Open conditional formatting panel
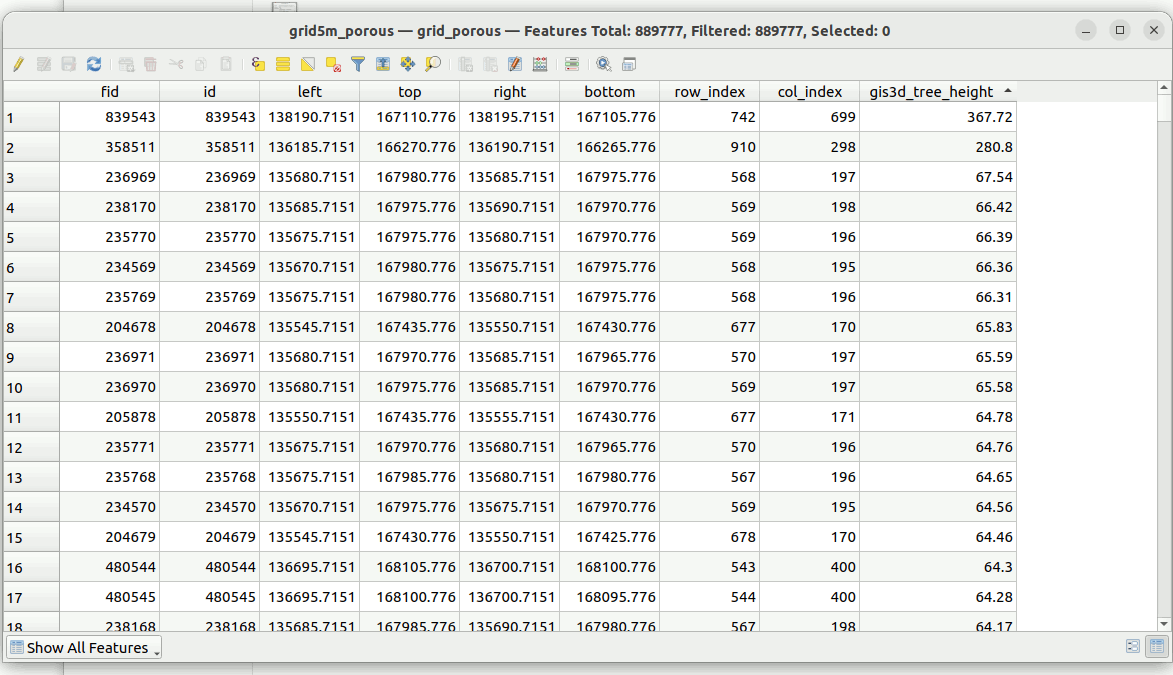 click(572, 64)
